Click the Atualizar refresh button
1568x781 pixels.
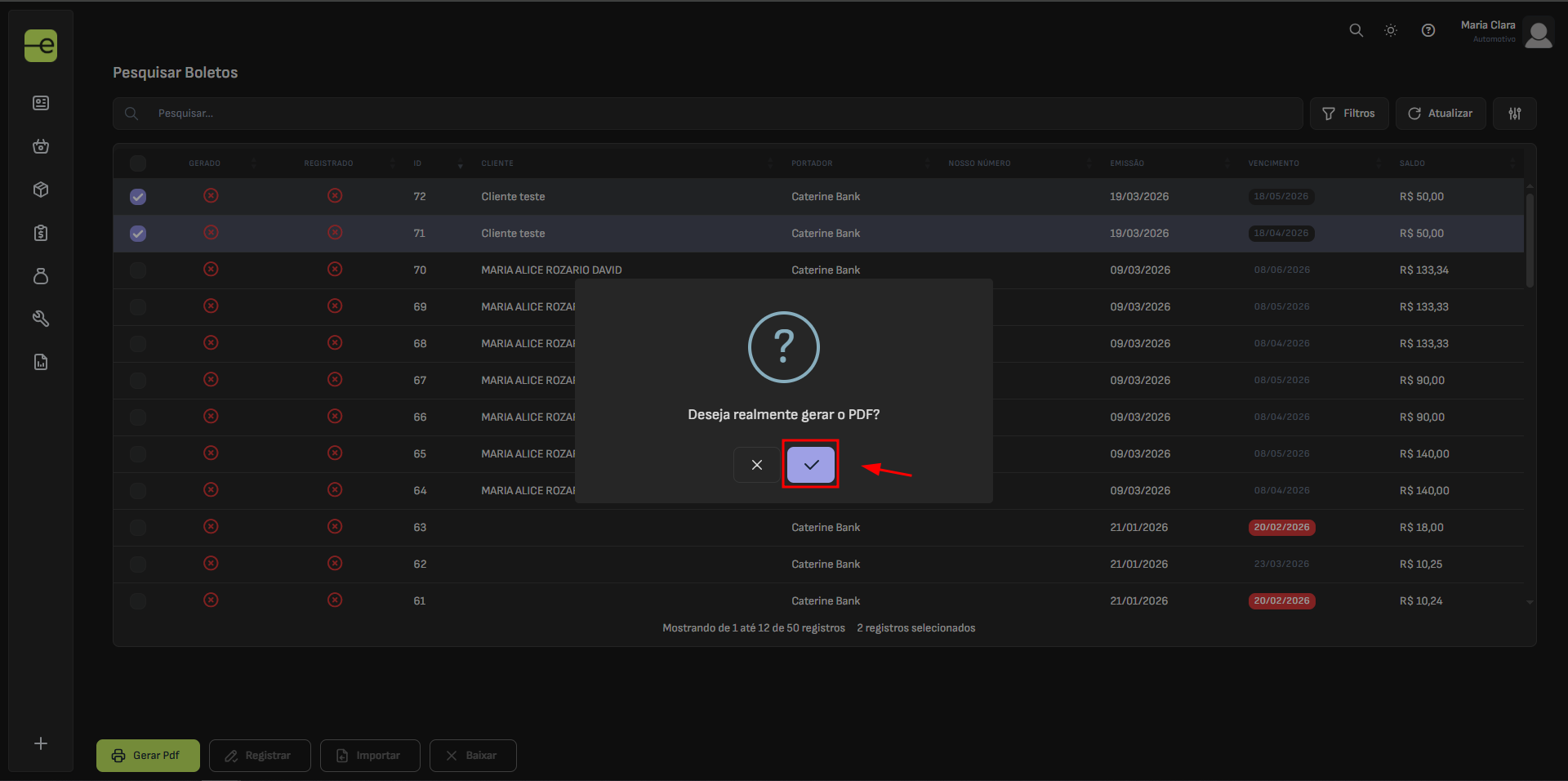1440,114
